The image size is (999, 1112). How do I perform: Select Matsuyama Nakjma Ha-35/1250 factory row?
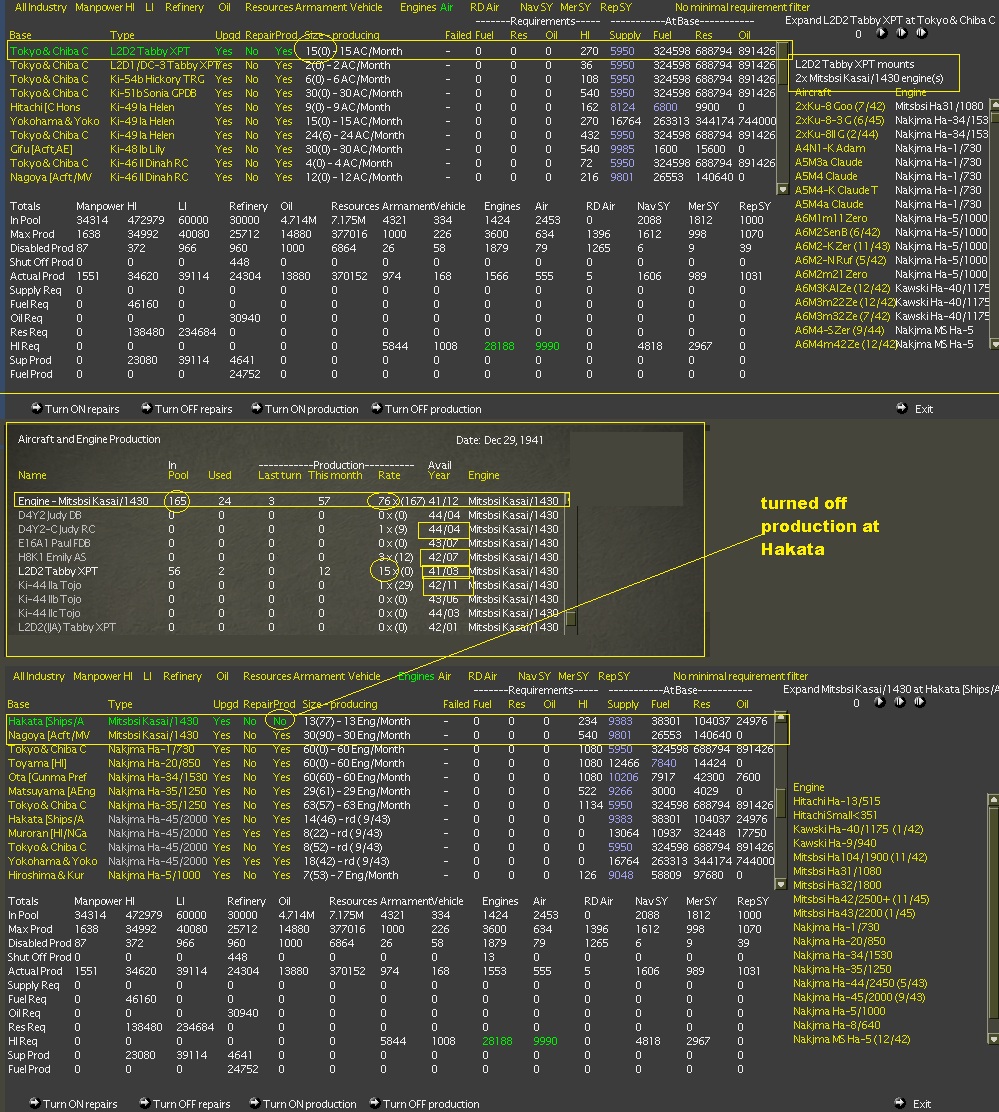[390, 791]
